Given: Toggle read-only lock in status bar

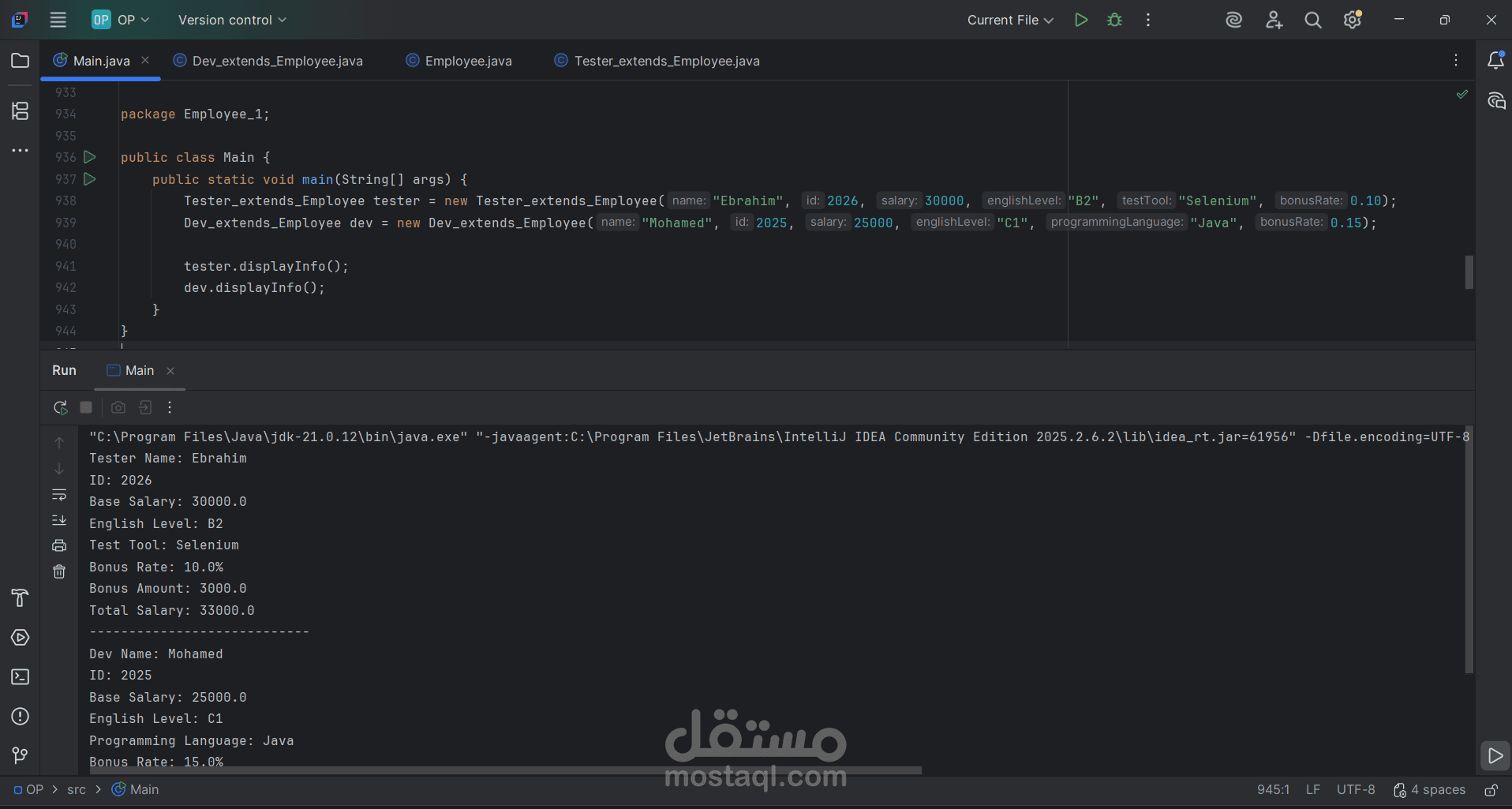Looking at the screenshot, I should (x=1491, y=790).
